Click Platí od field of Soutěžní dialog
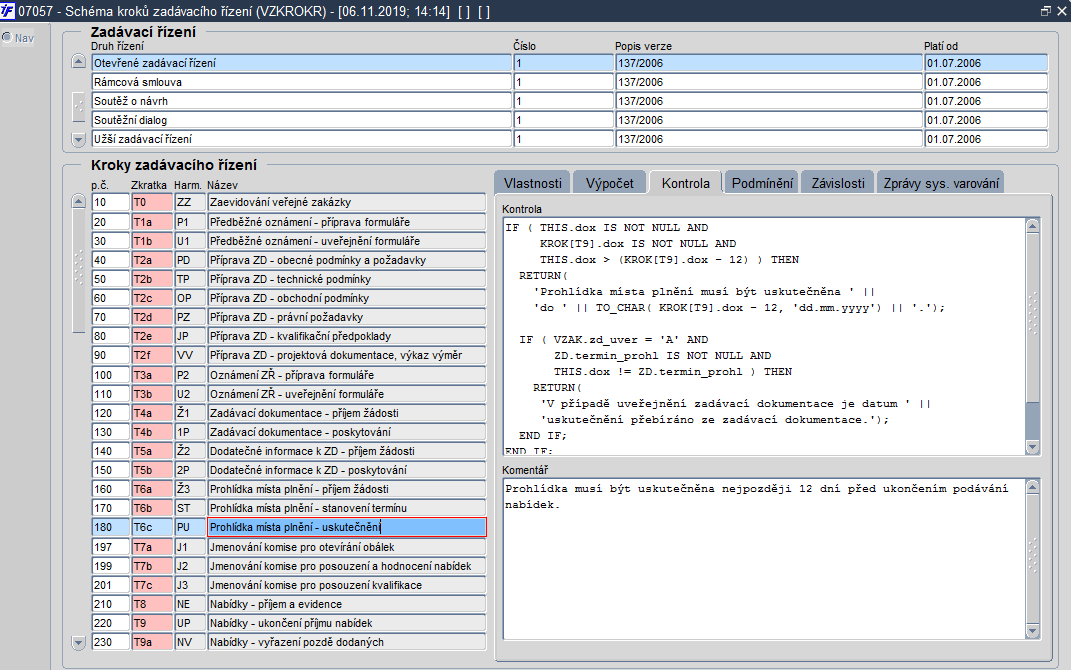1071x670 pixels. point(986,120)
